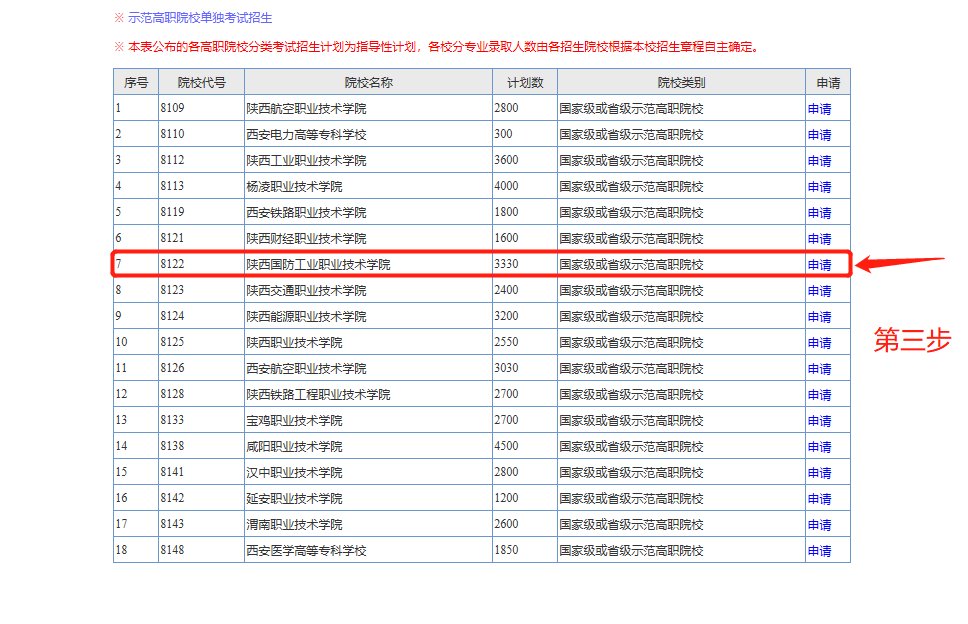The height and width of the screenshot is (624, 968).
Task: Click 申请 for 西安航空职业技术学院
Action: (x=819, y=368)
